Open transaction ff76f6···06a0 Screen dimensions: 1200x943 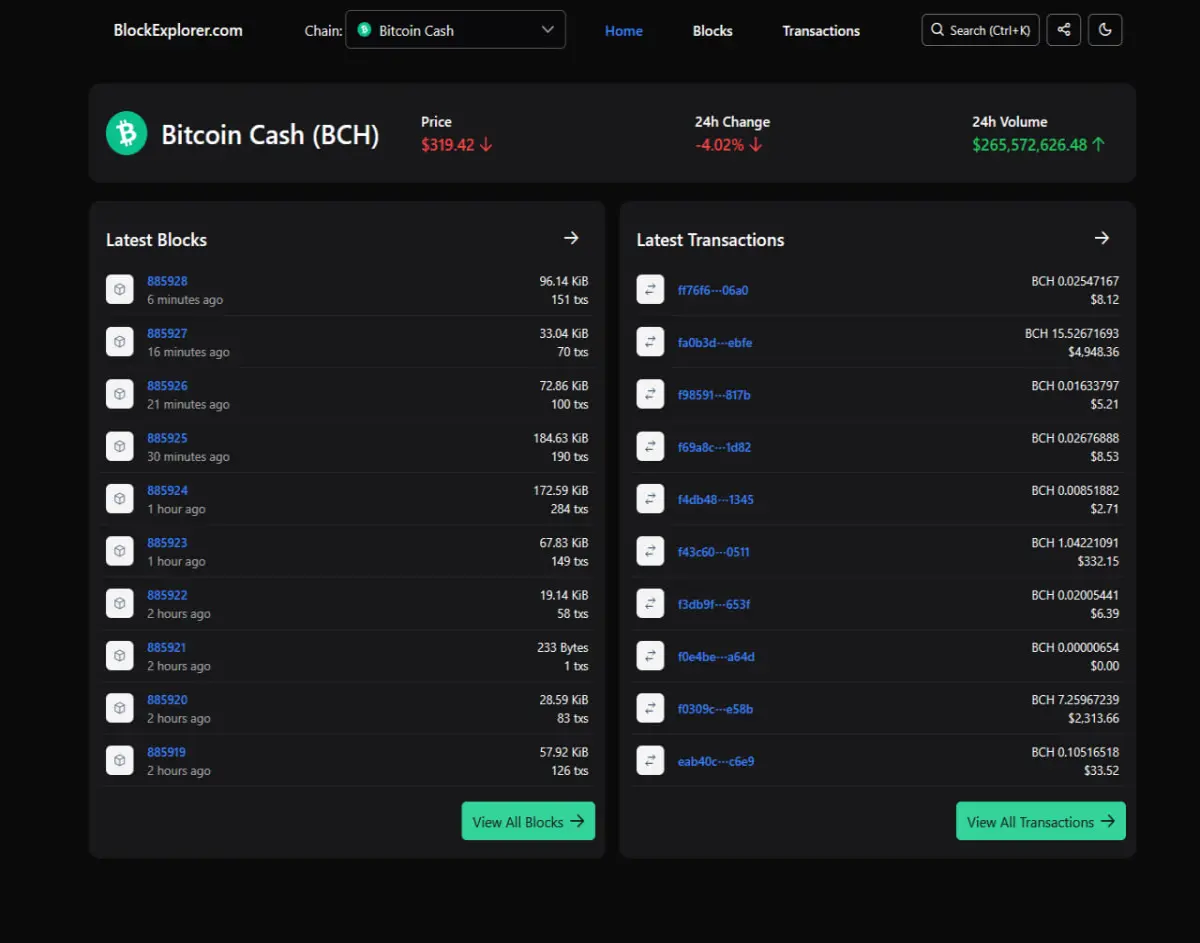[713, 290]
